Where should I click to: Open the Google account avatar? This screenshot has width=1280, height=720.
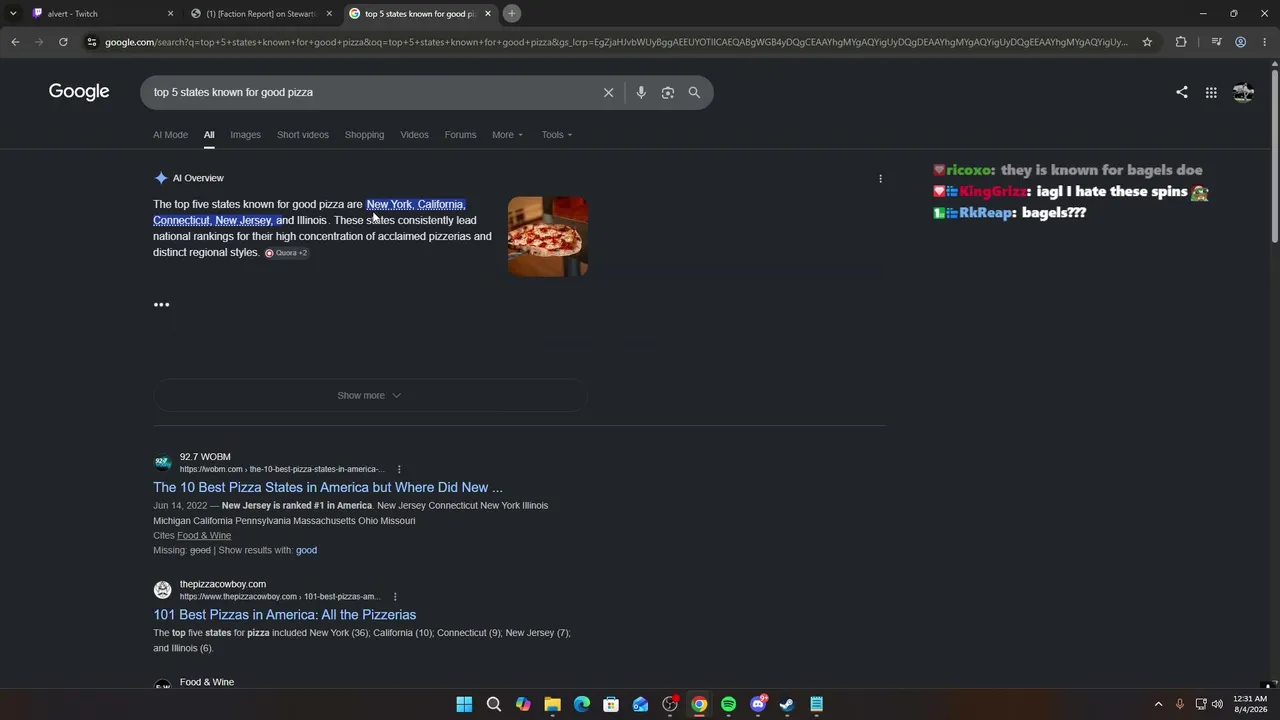coord(1243,92)
